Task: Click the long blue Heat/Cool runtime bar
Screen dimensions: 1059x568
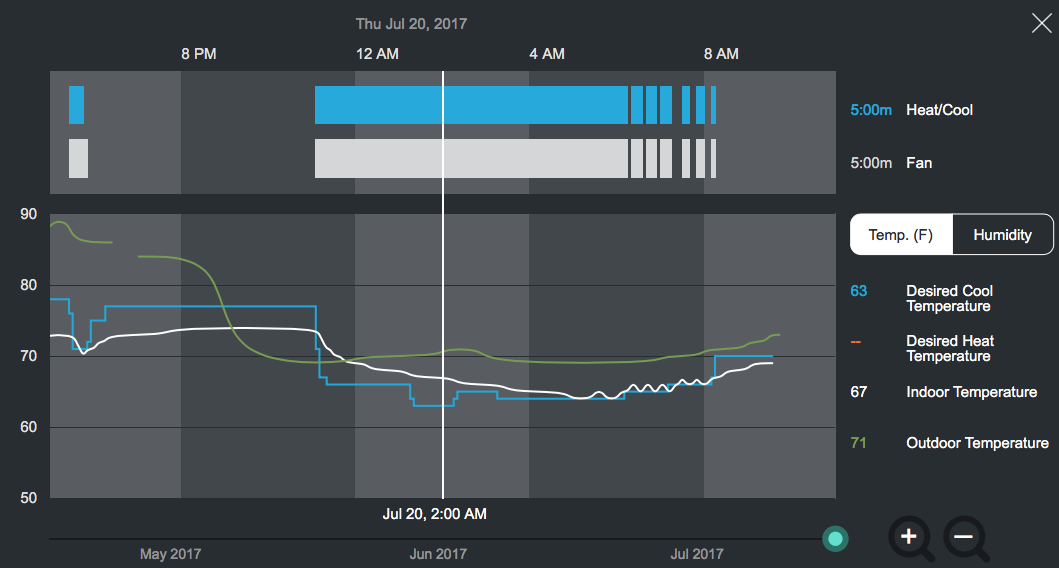Action: coord(470,105)
